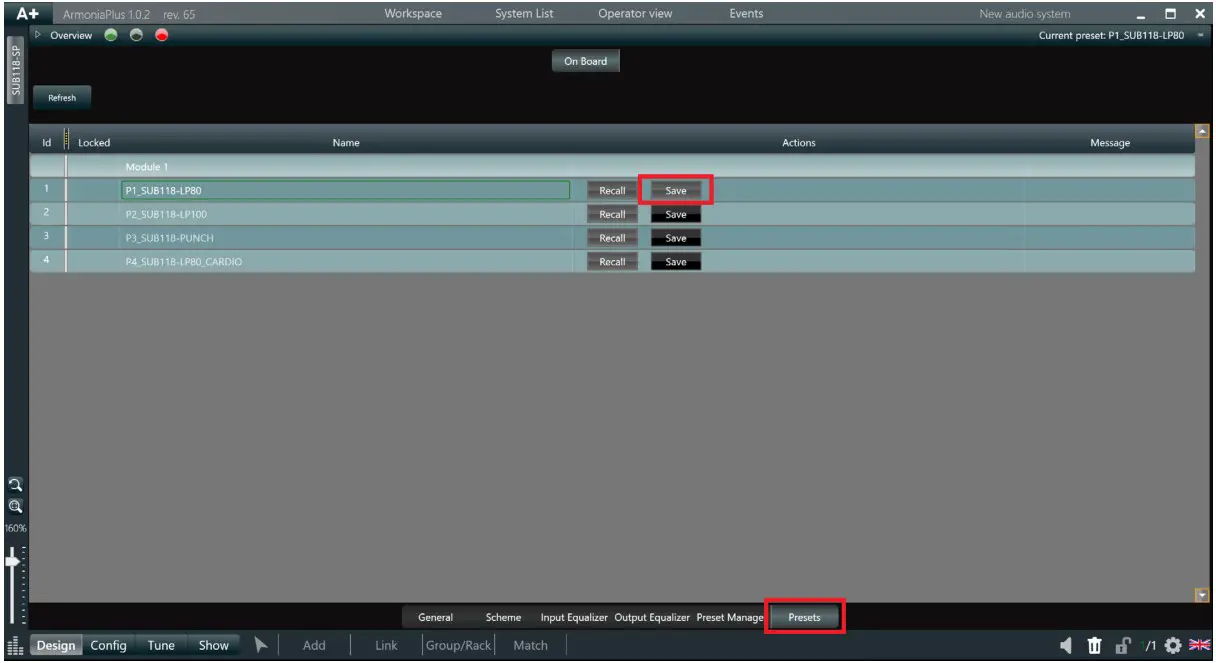Toggle the open padlock lock icon

(x=1124, y=645)
